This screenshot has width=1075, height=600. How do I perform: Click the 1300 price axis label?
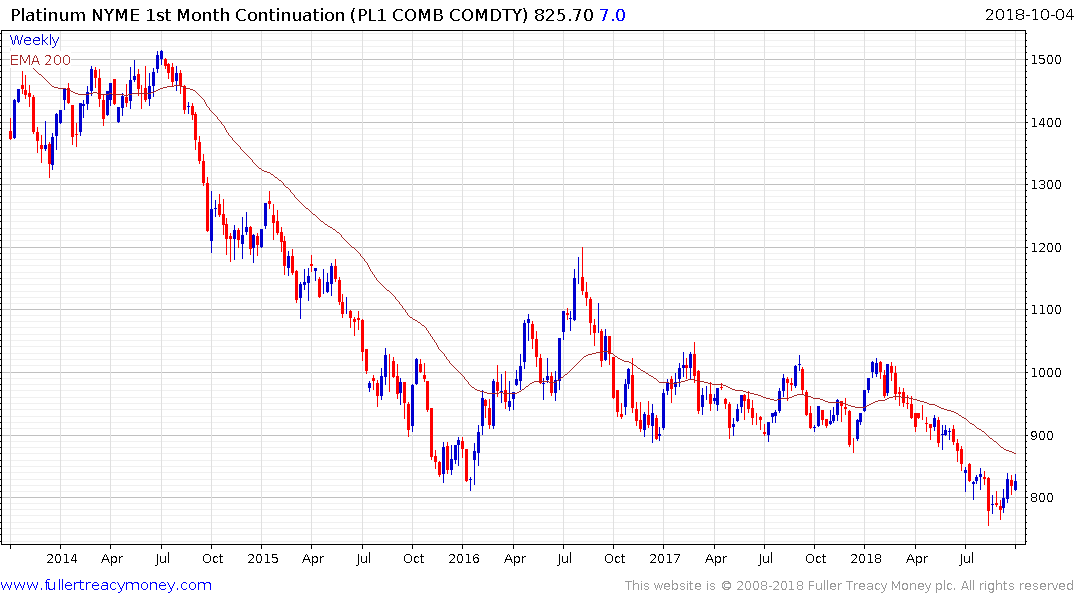(1047, 184)
